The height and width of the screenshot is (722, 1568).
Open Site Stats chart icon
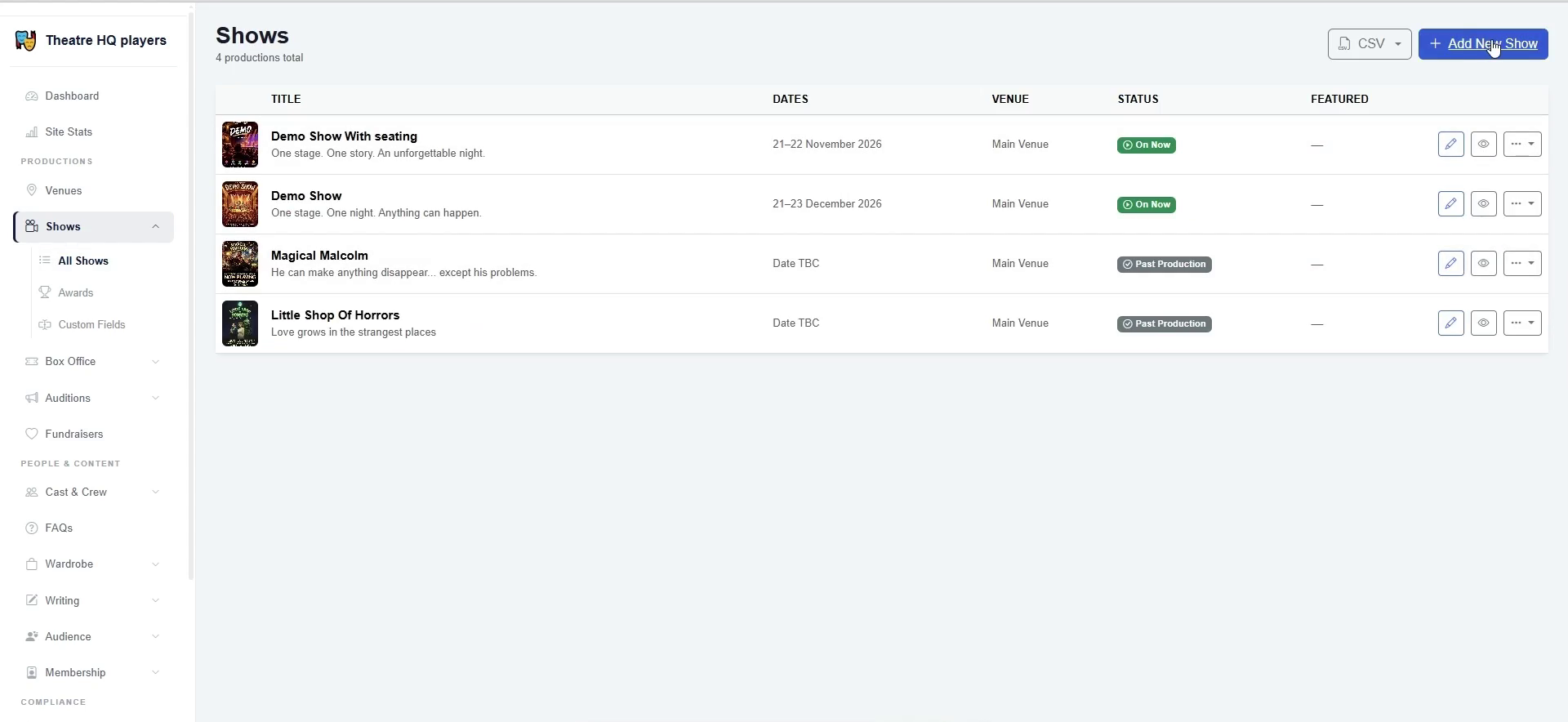[32, 132]
